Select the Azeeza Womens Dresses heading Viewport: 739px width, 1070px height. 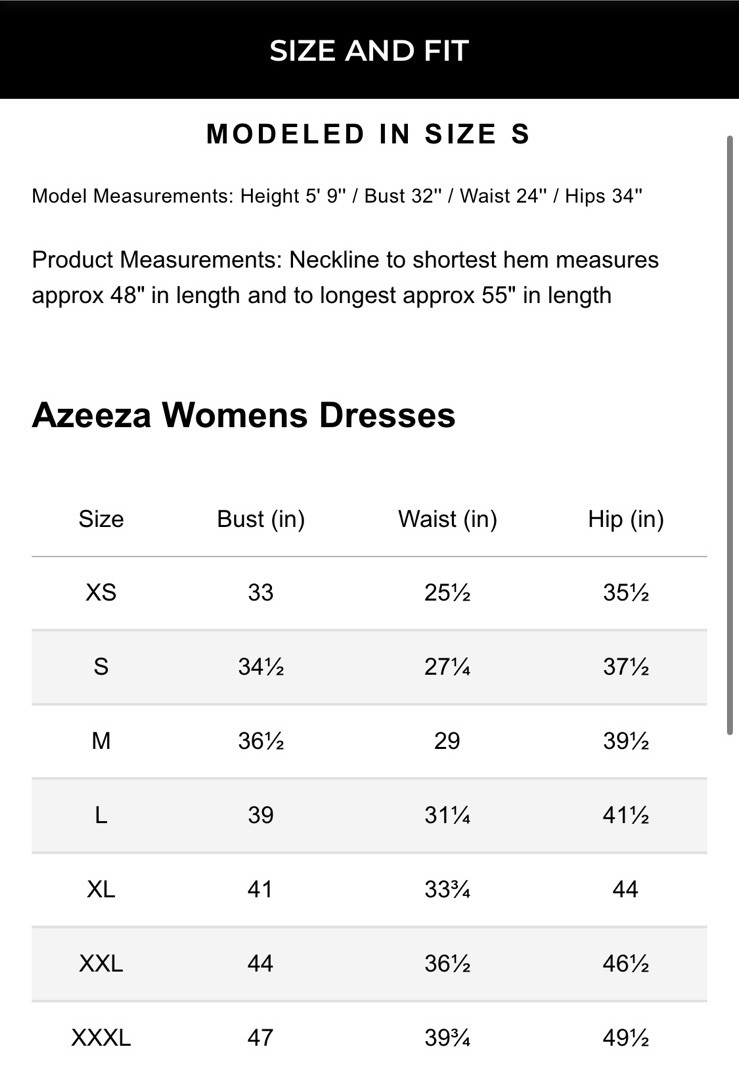243,415
